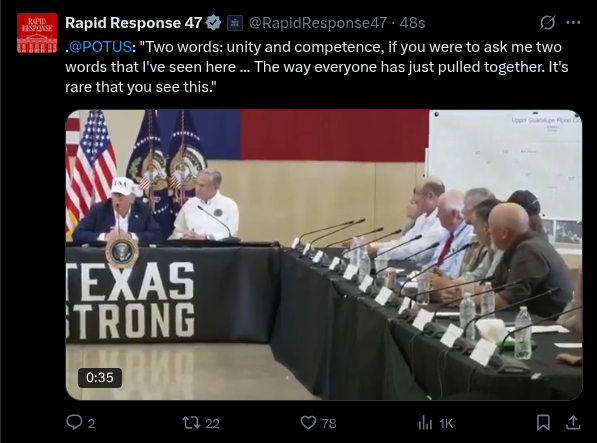This screenshot has height=443, width=597.
Task: Open the three-dot more options menu
Action: tap(573, 23)
